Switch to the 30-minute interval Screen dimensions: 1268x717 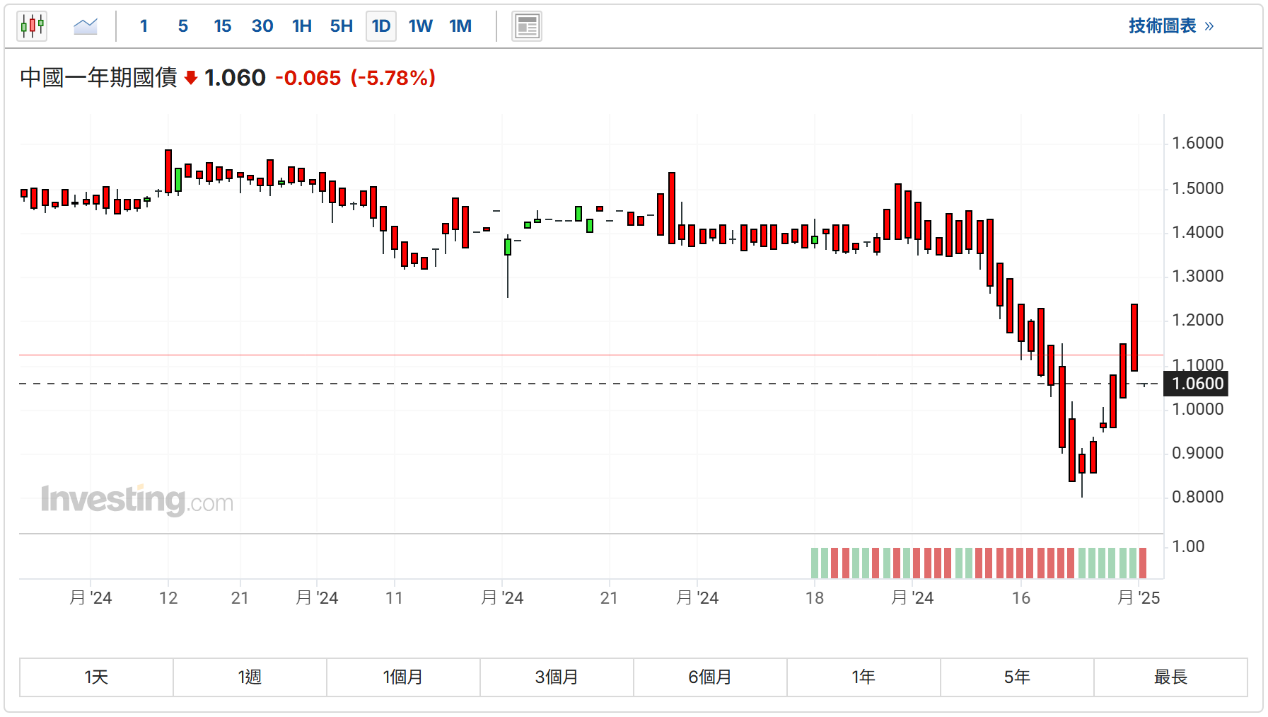262,26
